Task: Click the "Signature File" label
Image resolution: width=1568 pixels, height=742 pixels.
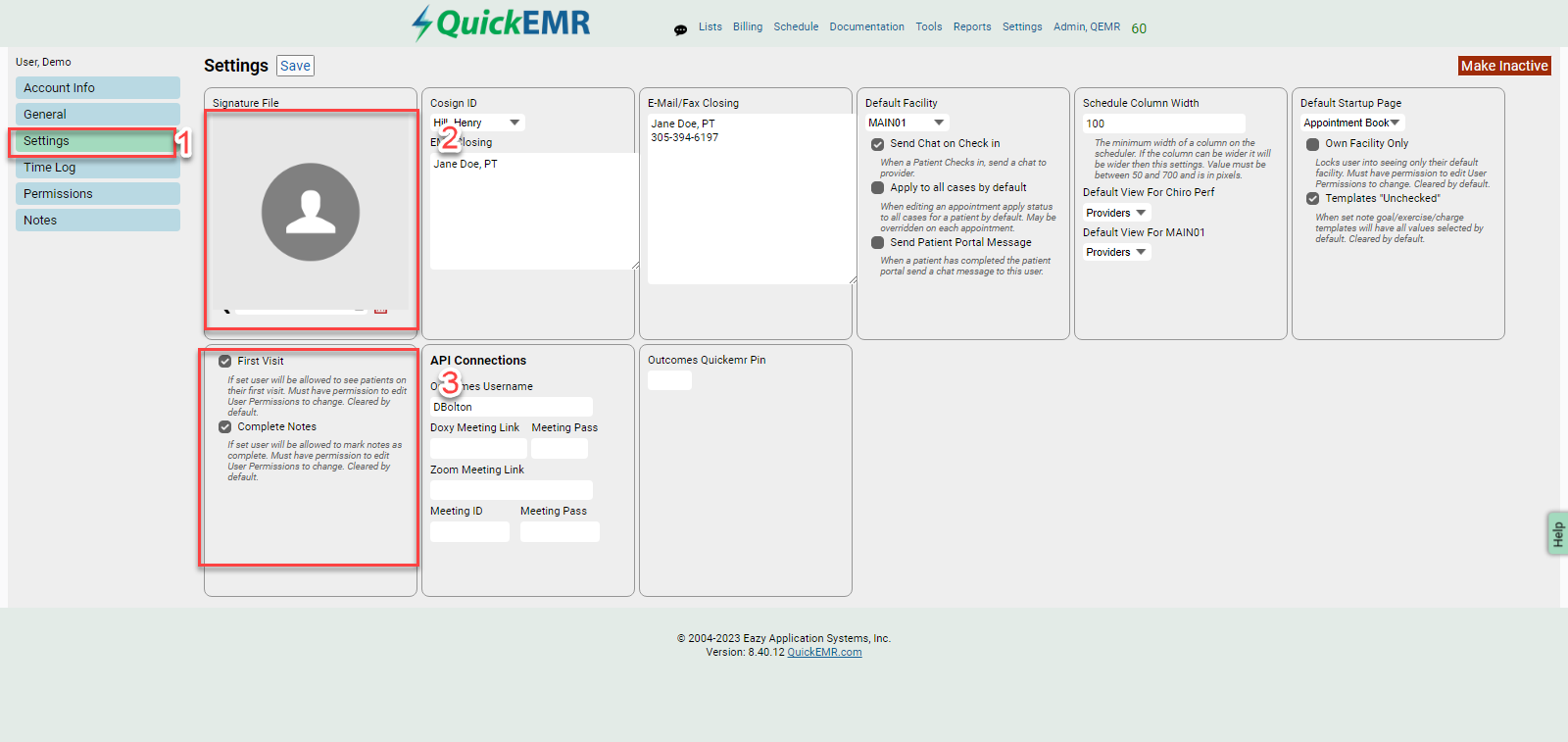Action: tap(246, 103)
